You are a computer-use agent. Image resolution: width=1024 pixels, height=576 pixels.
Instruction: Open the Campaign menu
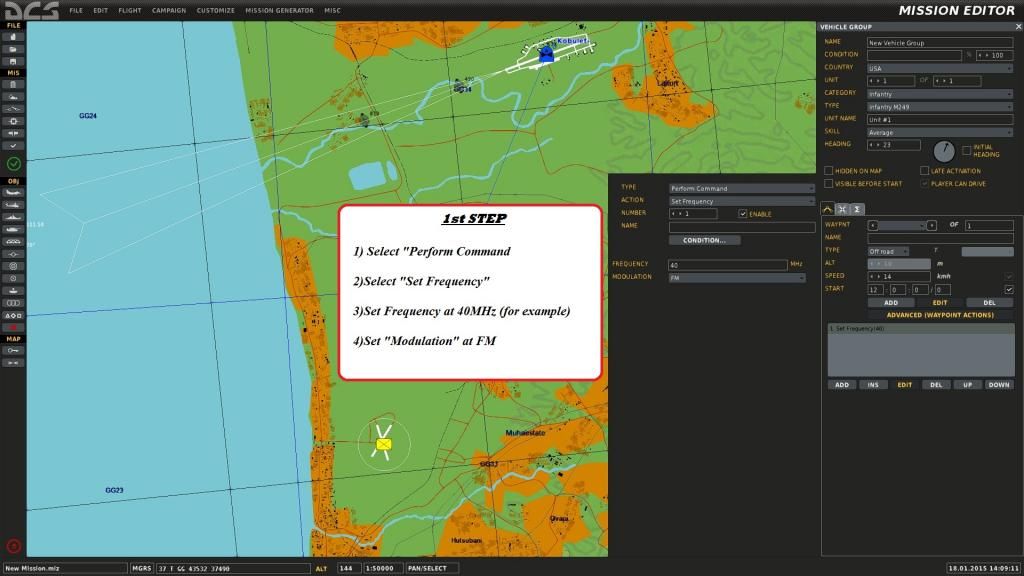tap(168, 10)
